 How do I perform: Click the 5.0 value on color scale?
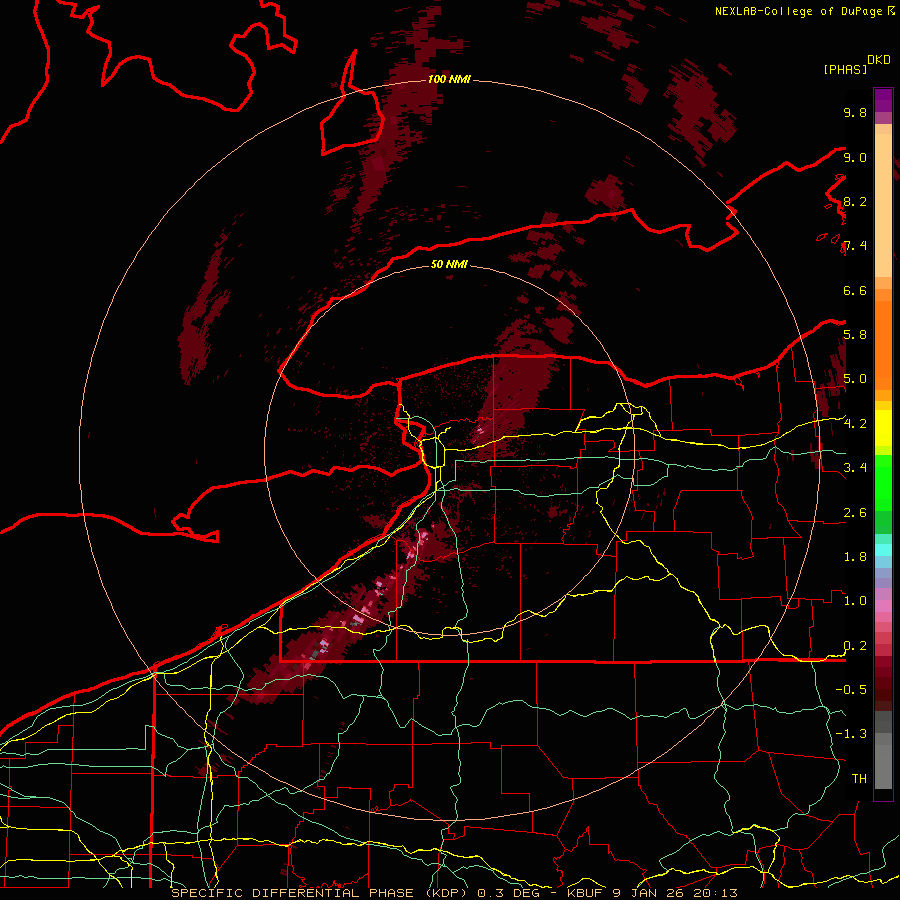pos(855,379)
